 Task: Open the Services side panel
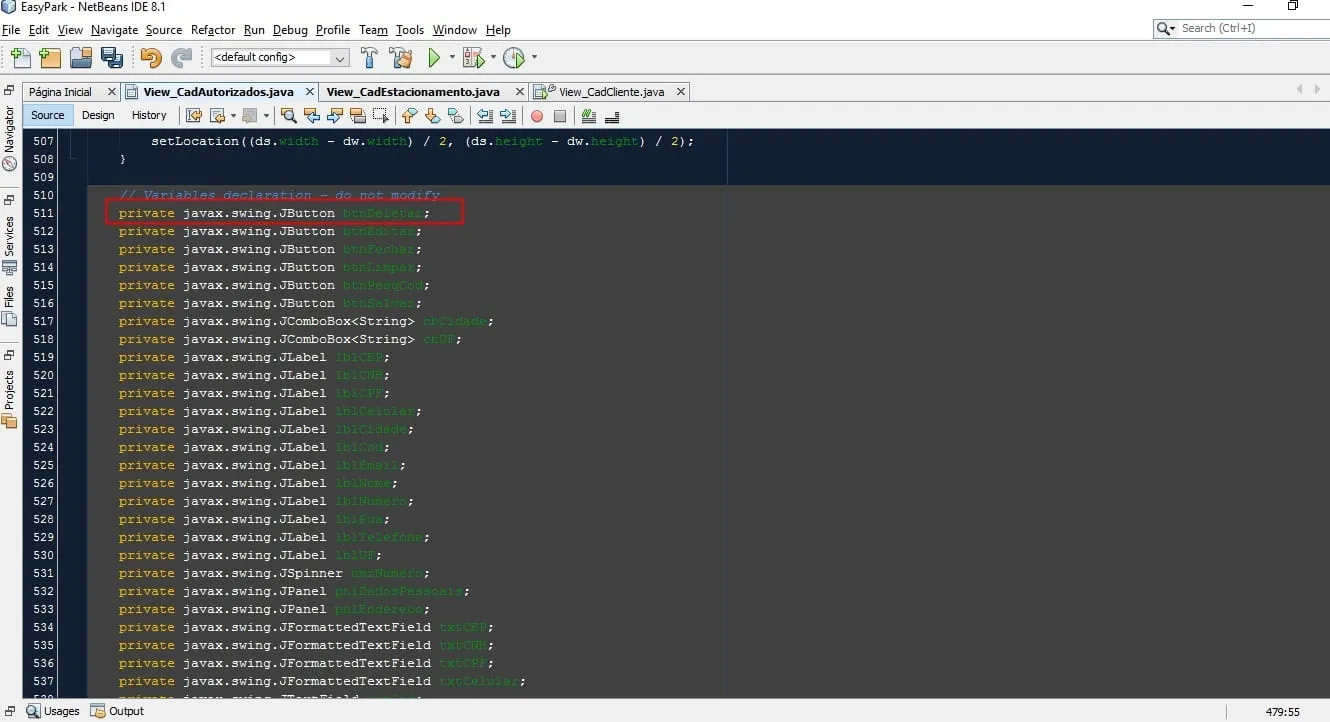click(x=10, y=245)
